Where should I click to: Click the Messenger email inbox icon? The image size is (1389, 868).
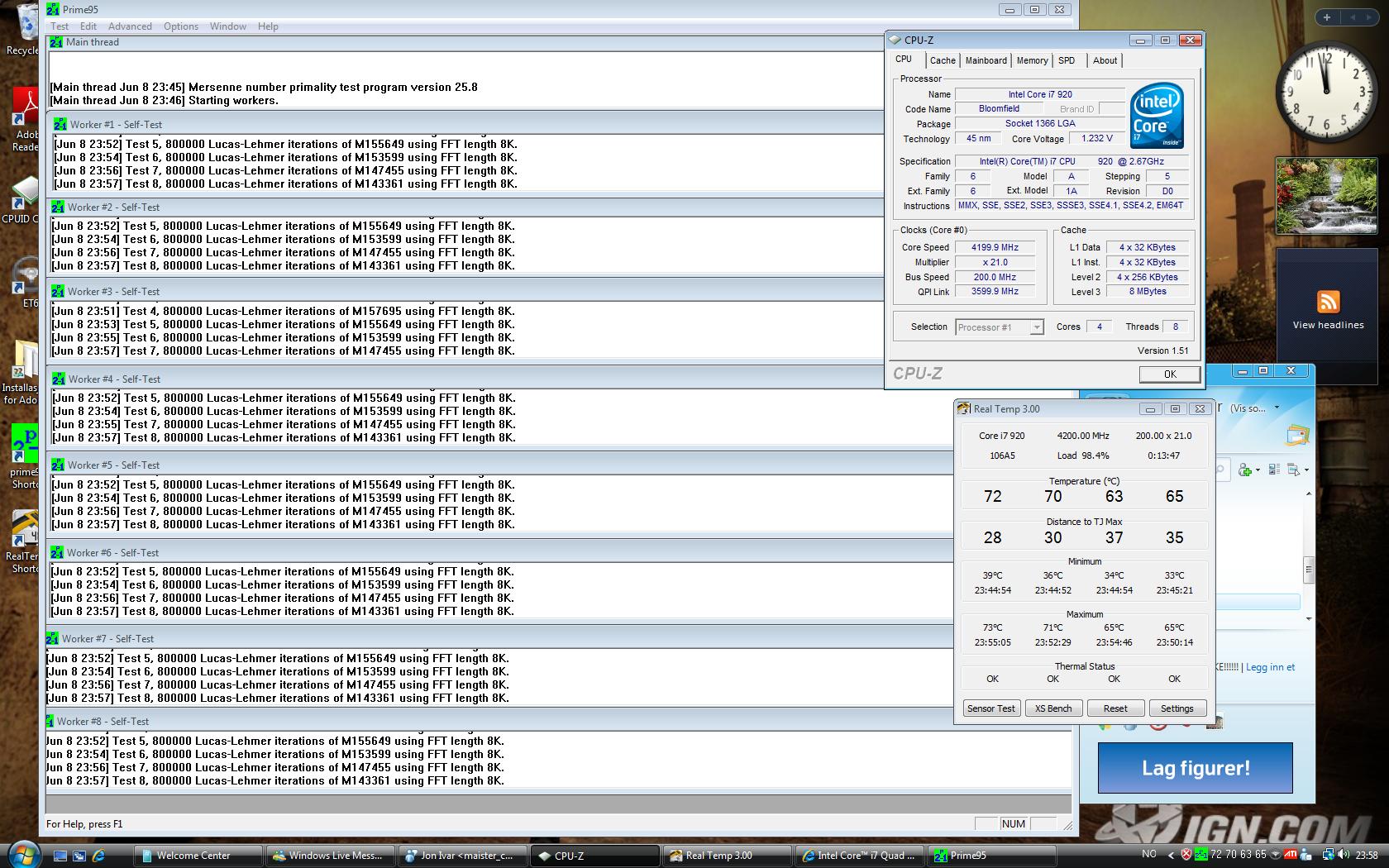(x=1297, y=435)
